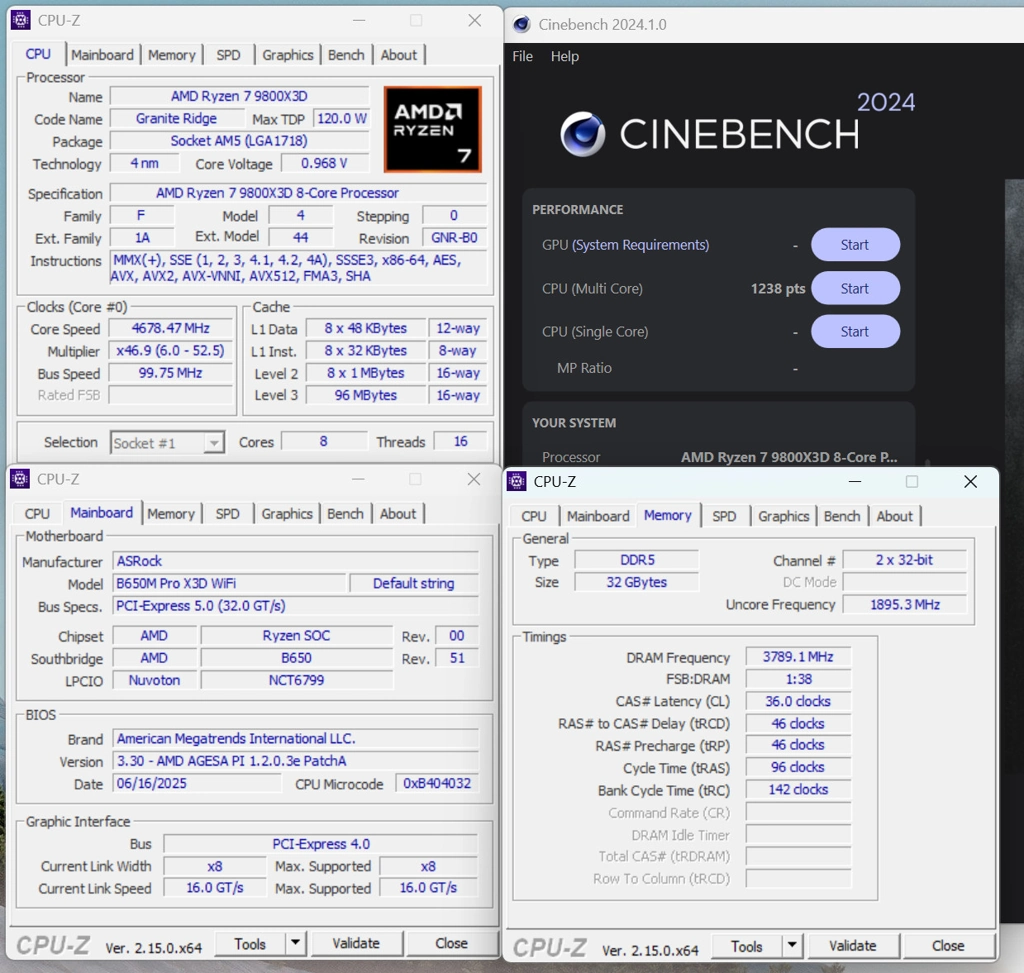Click the Bus Speed value '99.75 MHz'

[x=170, y=373]
